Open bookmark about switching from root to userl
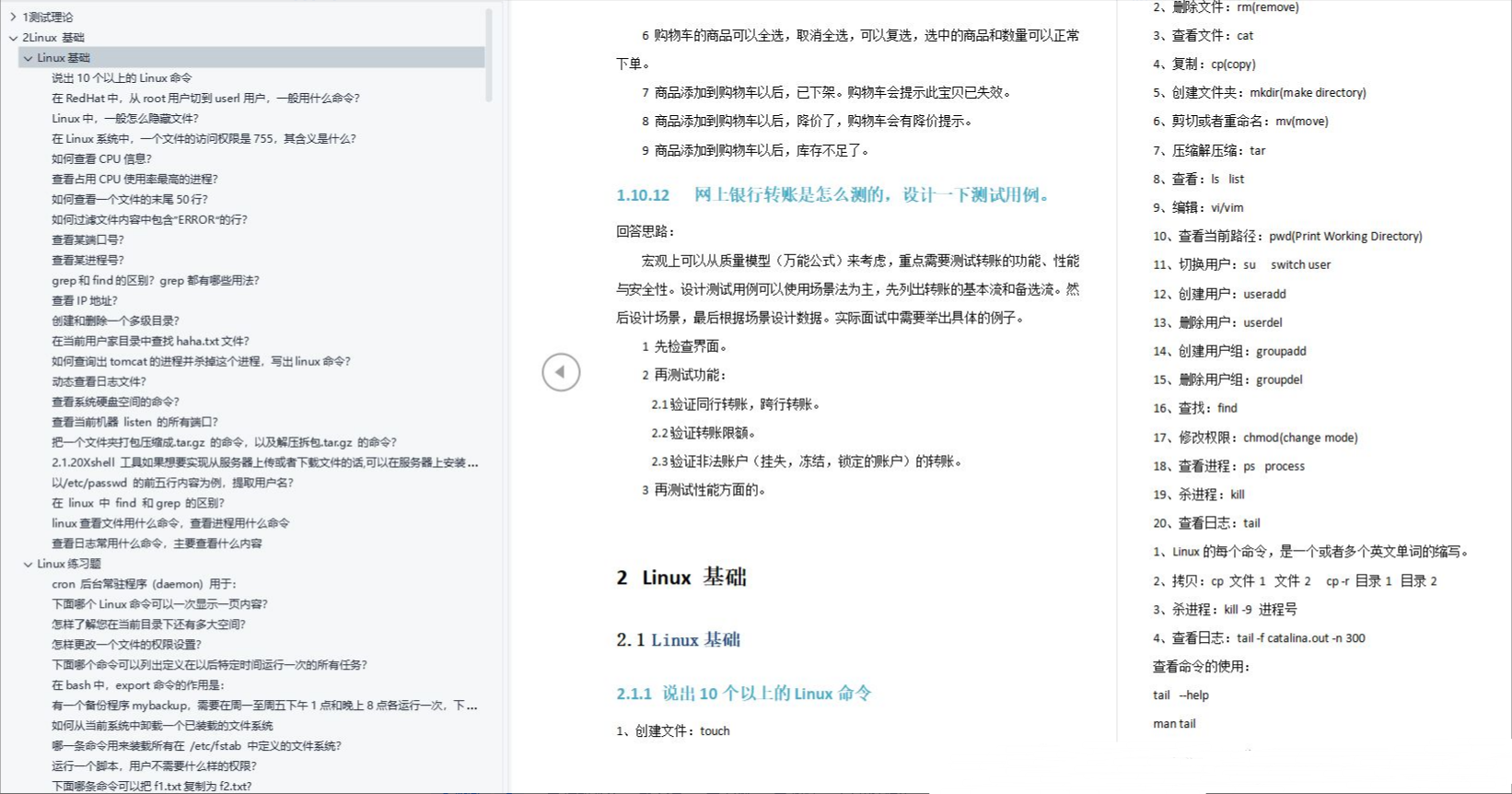This screenshot has height=794, width=1512. (205, 99)
